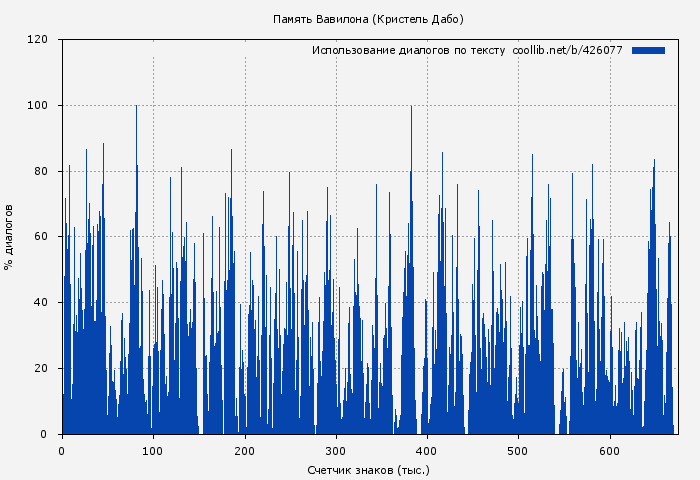The width and height of the screenshot is (700, 480).
Task: Click the 80 tick on the vertical axis
Action: [41, 171]
